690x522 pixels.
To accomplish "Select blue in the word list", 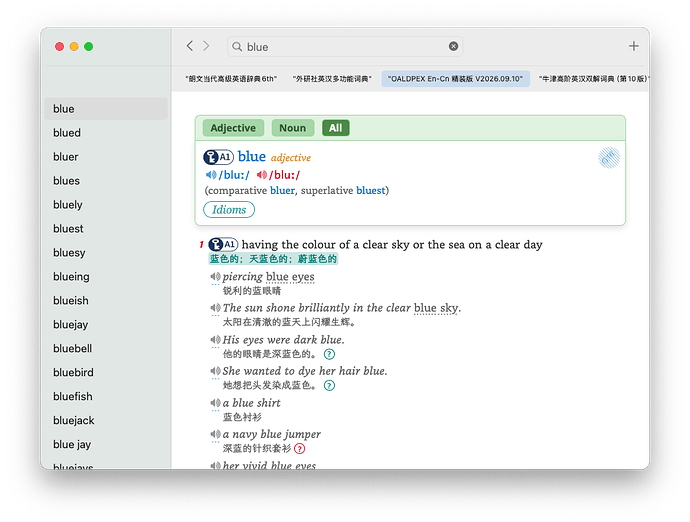I will click(106, 109).
